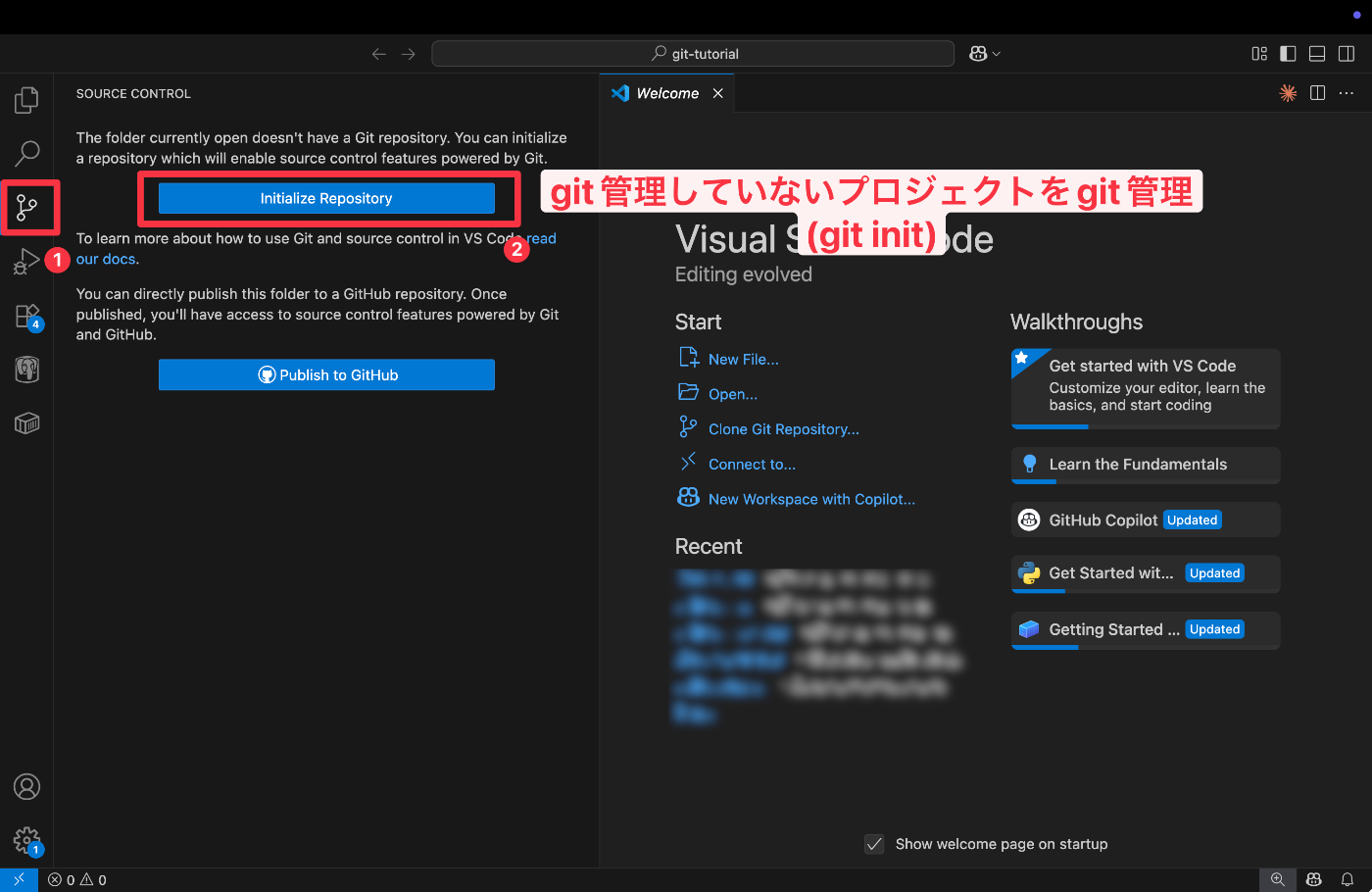The image size is (1372, 892).
Task: Toggle the secondary side bar
Action: click(1347, 54)
